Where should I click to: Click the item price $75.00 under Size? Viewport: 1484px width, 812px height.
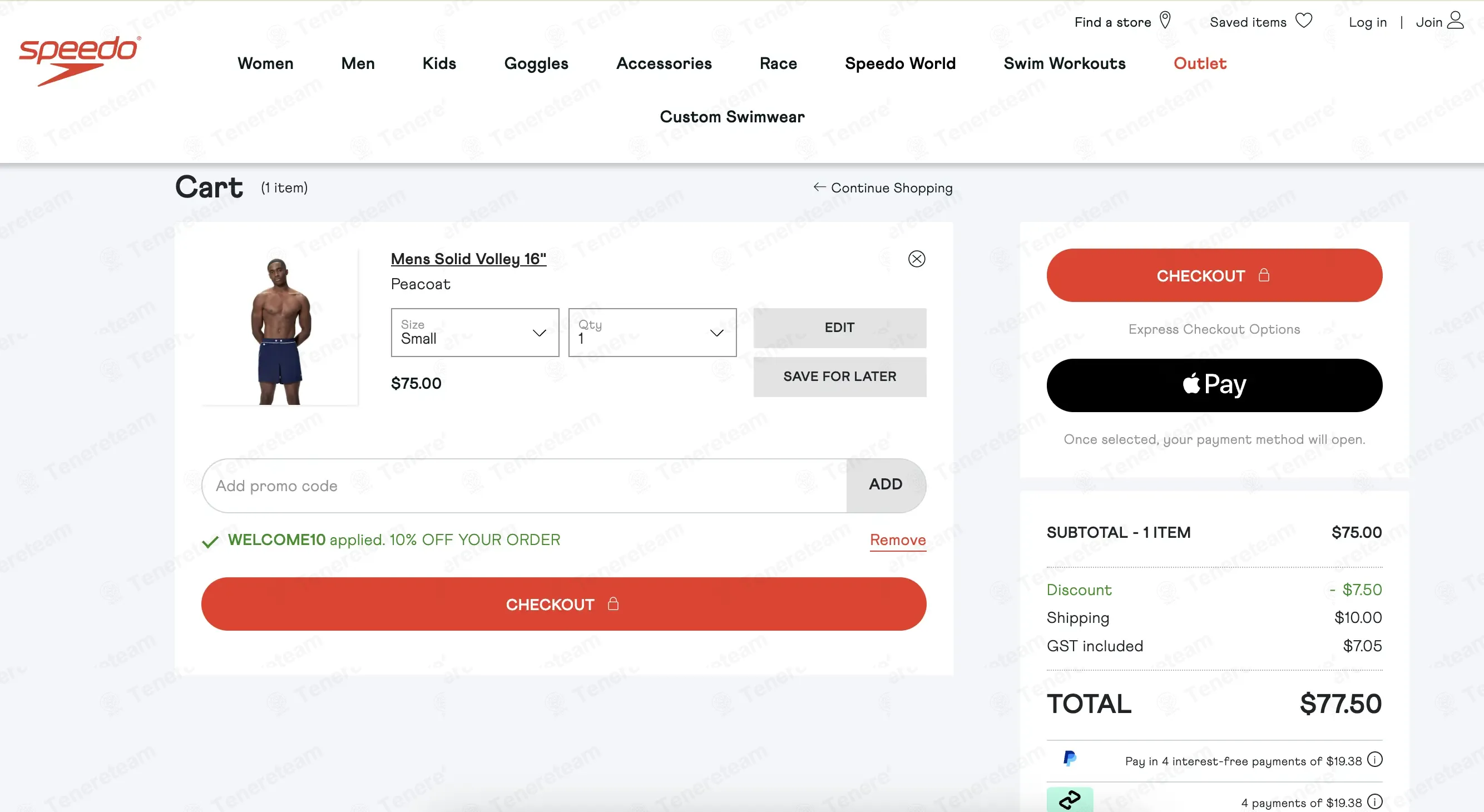point(416,384)
